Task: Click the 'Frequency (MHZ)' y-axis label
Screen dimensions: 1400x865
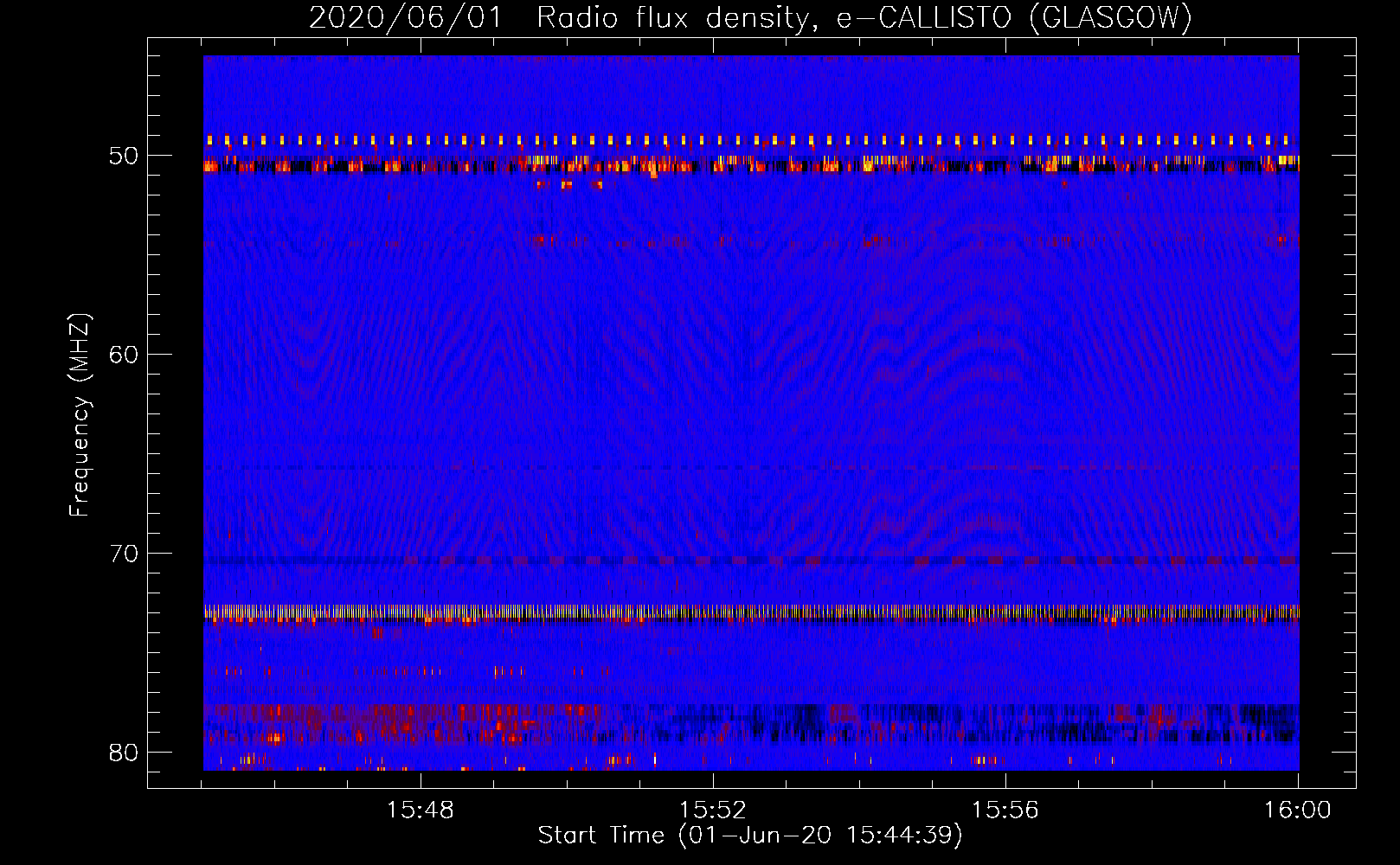Action: (80, 415)
